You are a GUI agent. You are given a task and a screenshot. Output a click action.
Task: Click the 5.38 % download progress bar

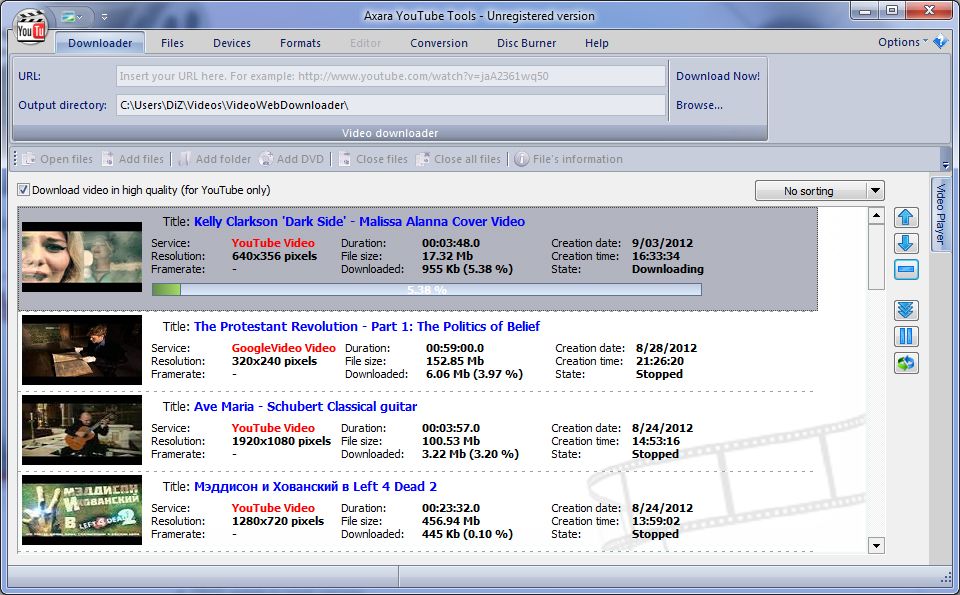427,290
